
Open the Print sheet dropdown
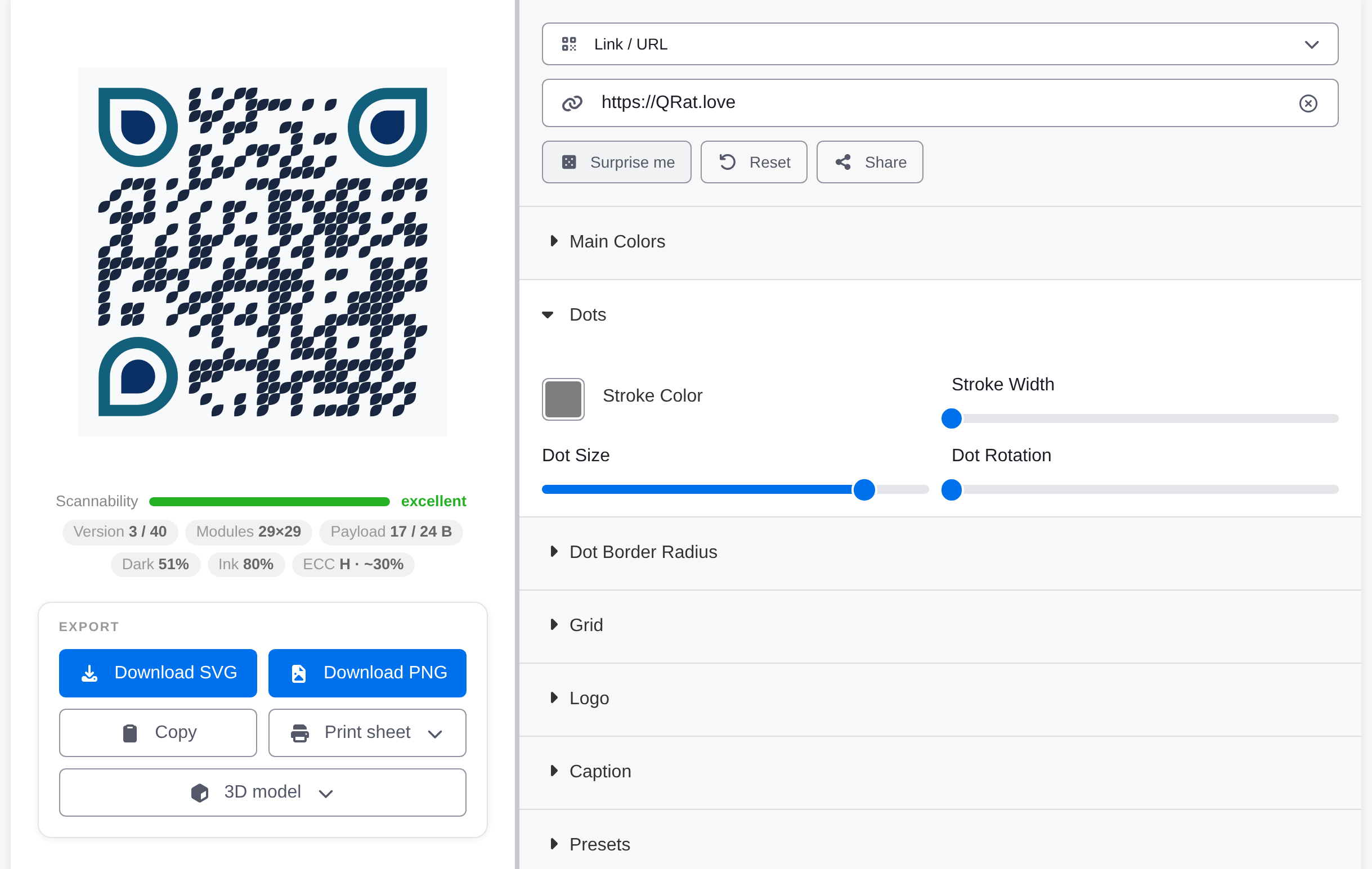point(367,732)
